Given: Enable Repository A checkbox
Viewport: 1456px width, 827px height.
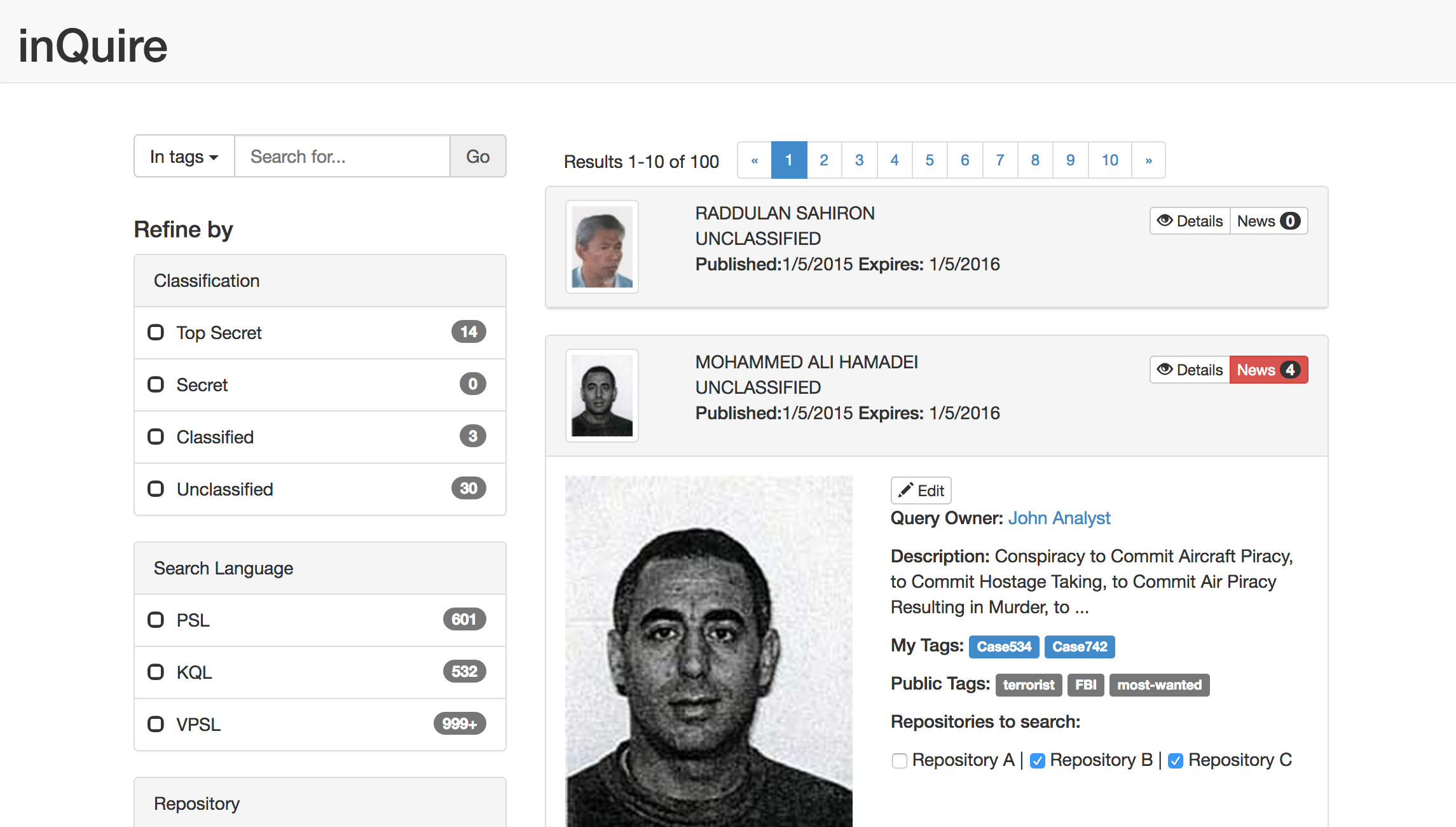Looking at the screenshot, I should pos(899,761).
